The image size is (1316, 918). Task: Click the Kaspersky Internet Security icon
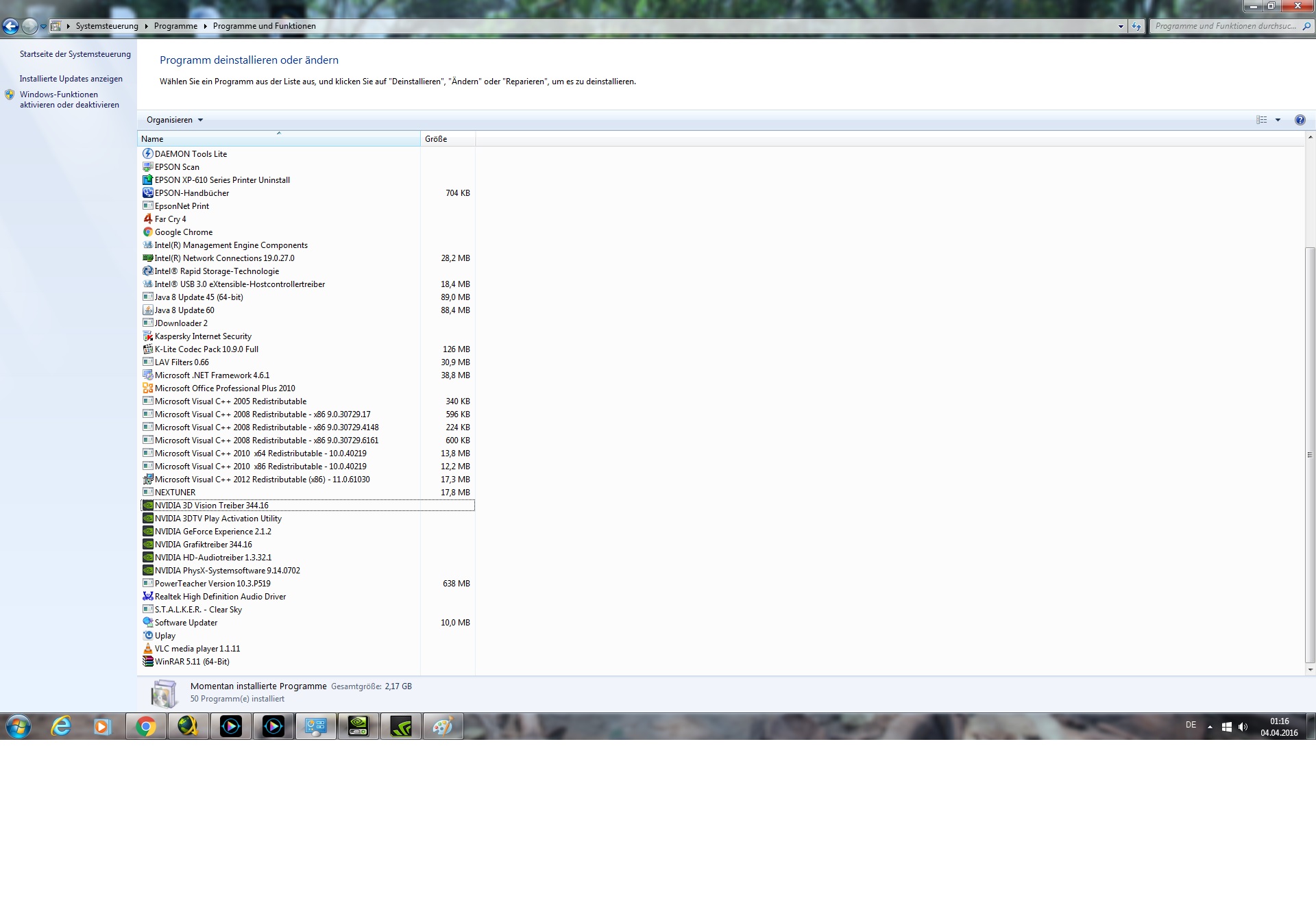click(147, 336)
